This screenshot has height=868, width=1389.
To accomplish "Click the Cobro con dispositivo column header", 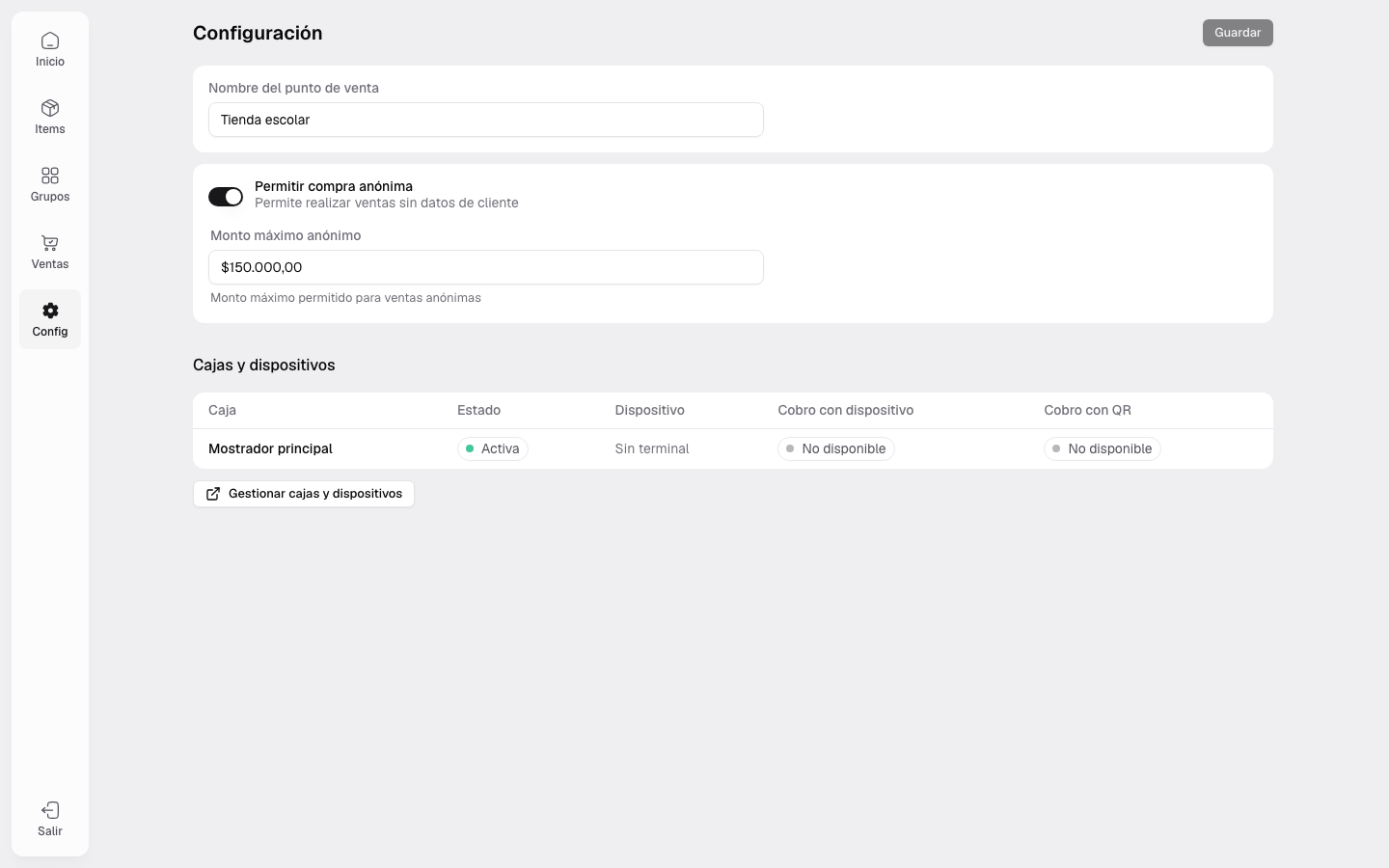I will (846, 410).
